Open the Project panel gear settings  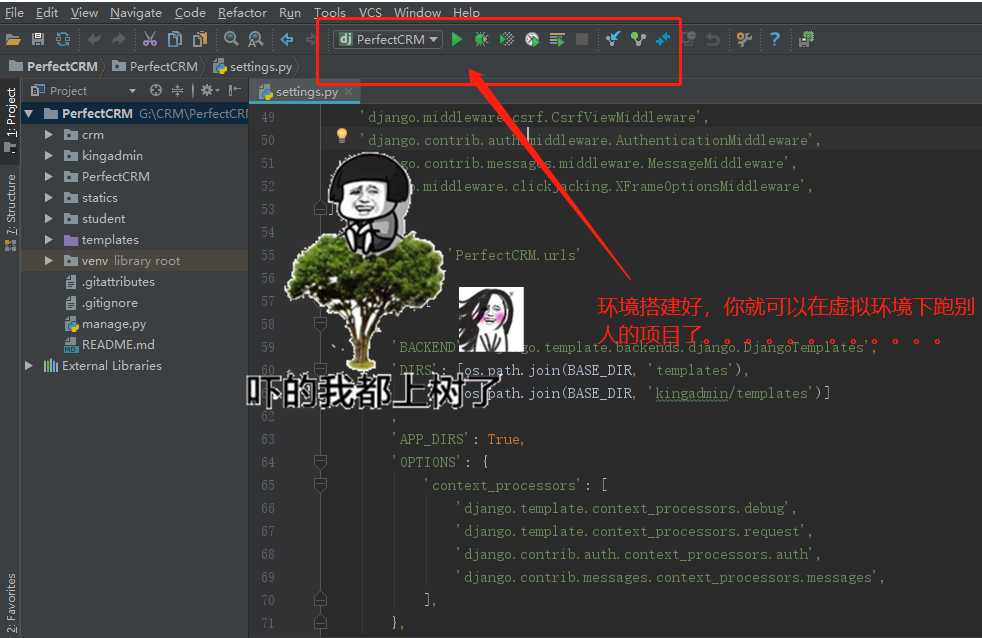pyautogui.click(x=209, y=90)
